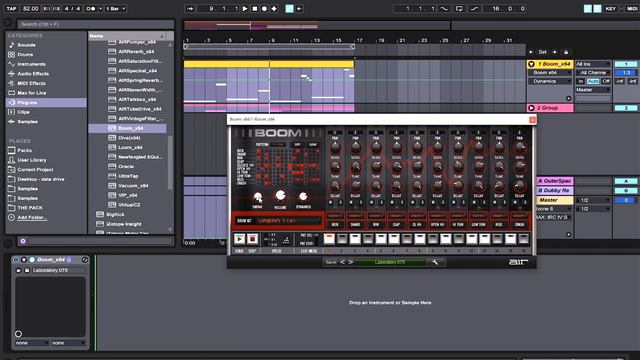Click the Arrangement Record button
Image resolution: width=640 pixels, height=360 pixels.
(264, 8)
